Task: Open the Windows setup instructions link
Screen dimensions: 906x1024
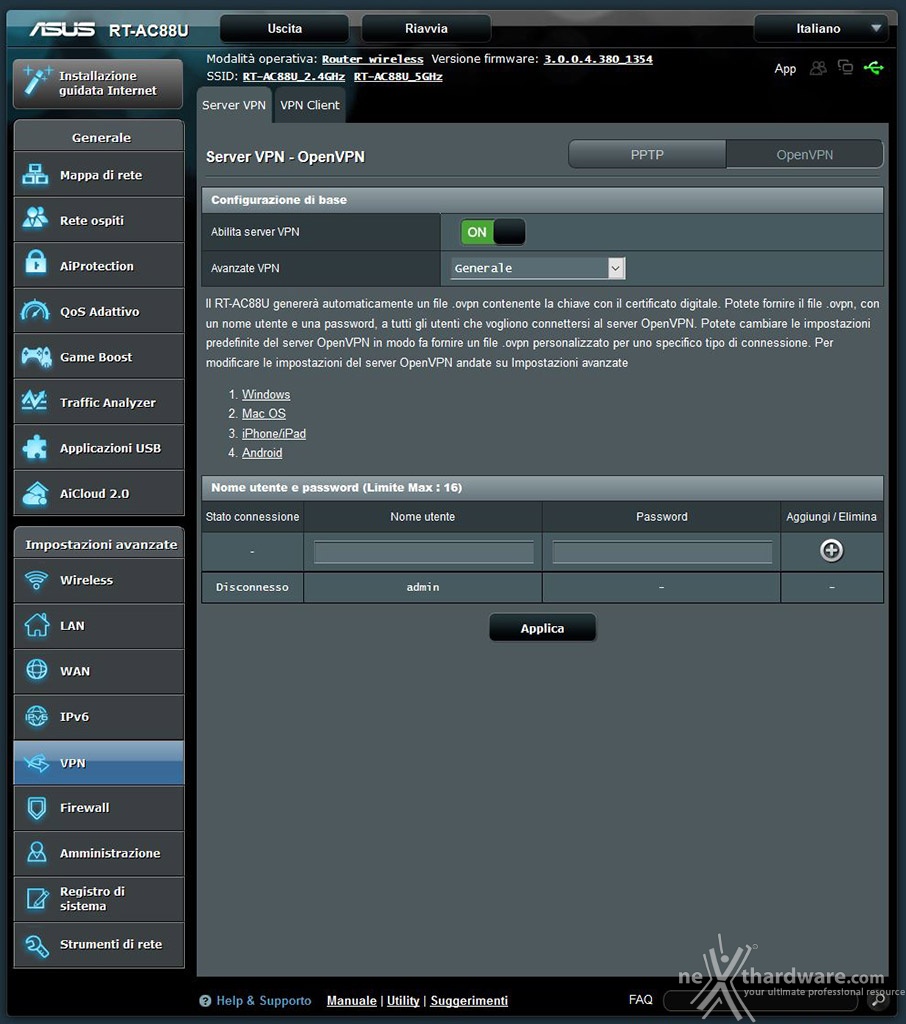Action: (x=266, y=394)
